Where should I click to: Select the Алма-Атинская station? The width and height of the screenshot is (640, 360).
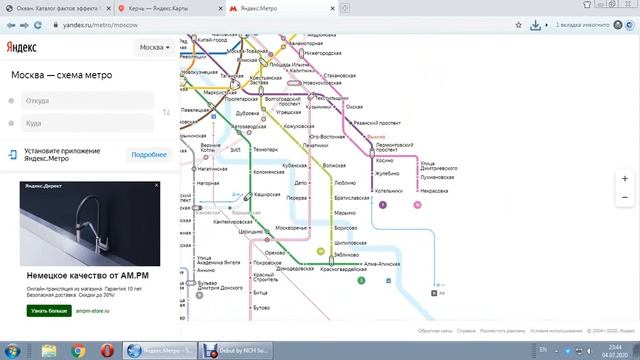click(382, 264)
